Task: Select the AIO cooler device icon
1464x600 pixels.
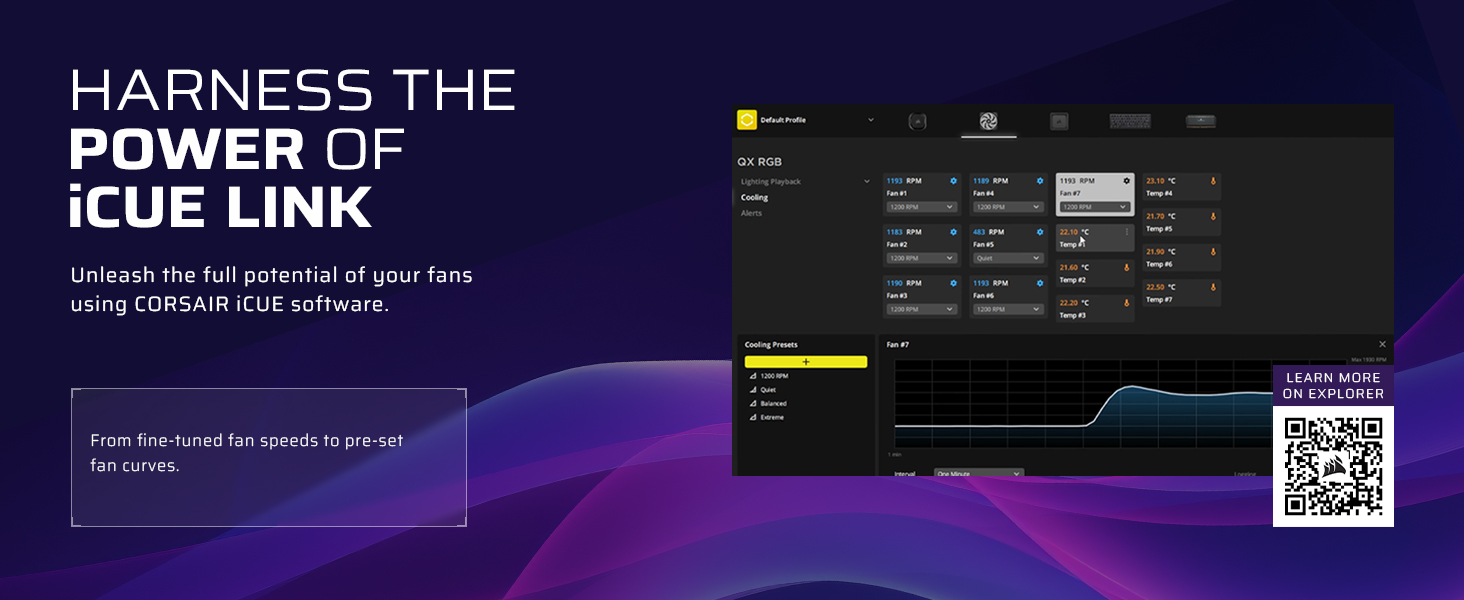Action: tap(916, 121)
